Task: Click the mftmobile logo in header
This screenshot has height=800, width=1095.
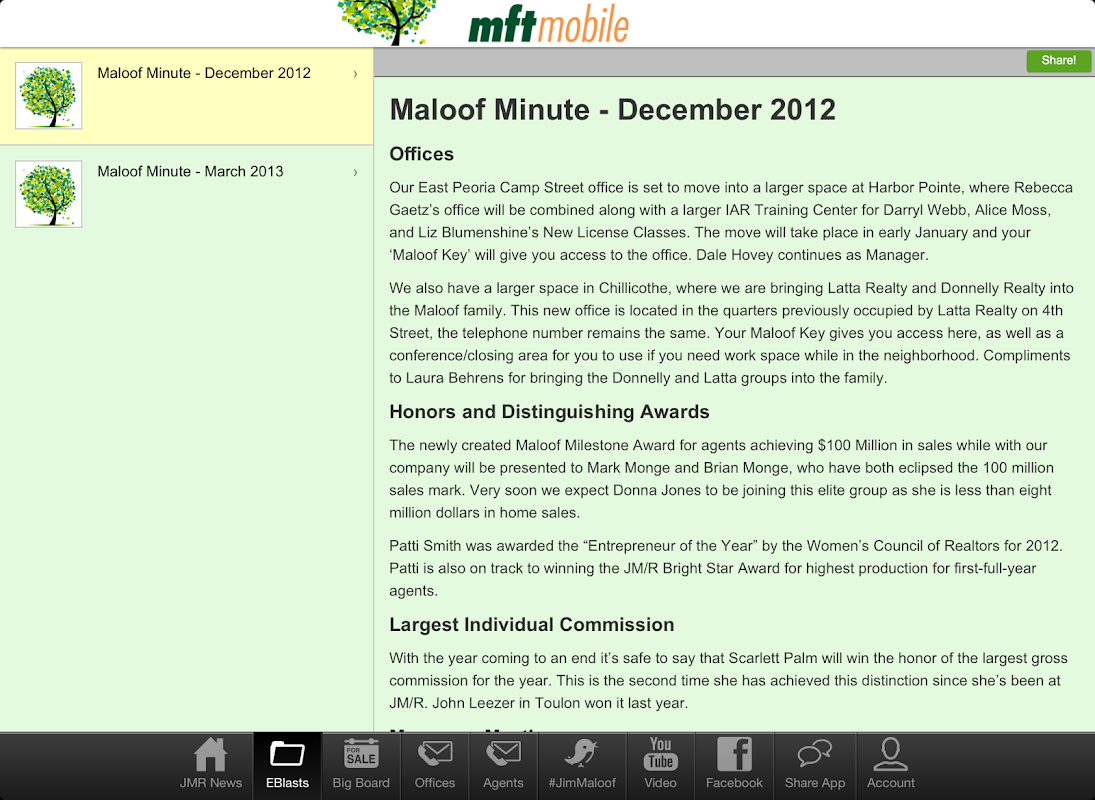Action: click(x=549, y=24)
